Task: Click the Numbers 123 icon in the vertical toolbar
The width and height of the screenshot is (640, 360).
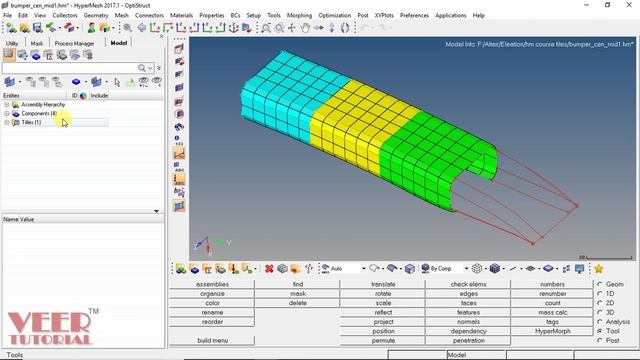Action: pos(179,140)
